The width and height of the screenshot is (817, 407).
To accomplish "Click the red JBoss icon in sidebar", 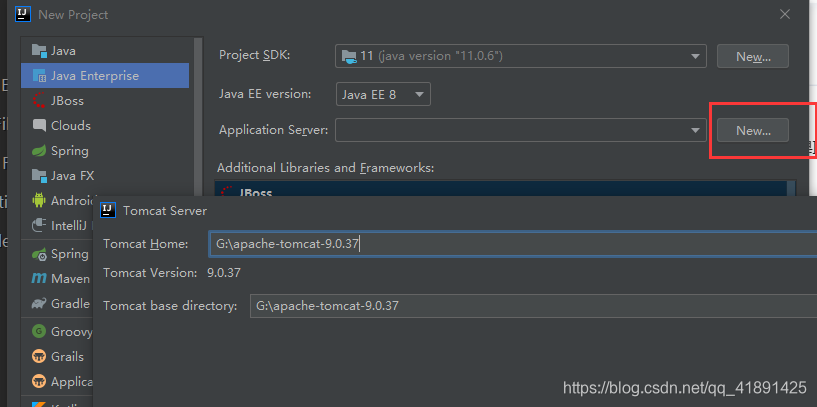I will coord(40,100).
